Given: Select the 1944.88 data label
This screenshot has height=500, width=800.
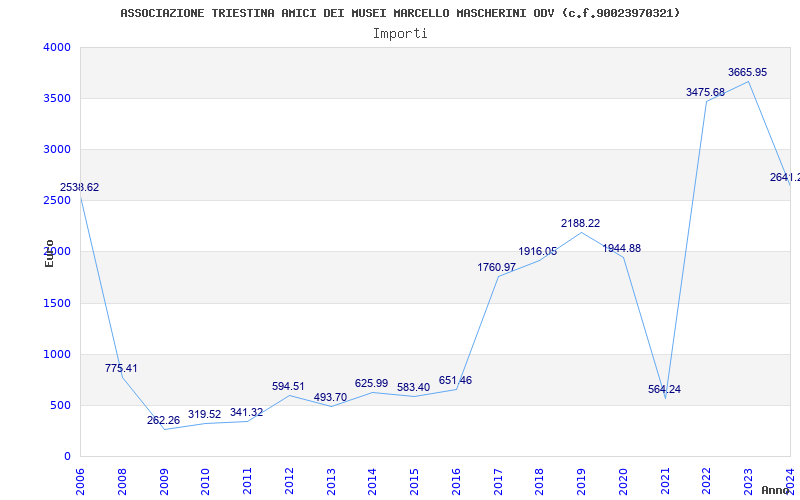Looking at the screenshot, I should click(621, 248).
